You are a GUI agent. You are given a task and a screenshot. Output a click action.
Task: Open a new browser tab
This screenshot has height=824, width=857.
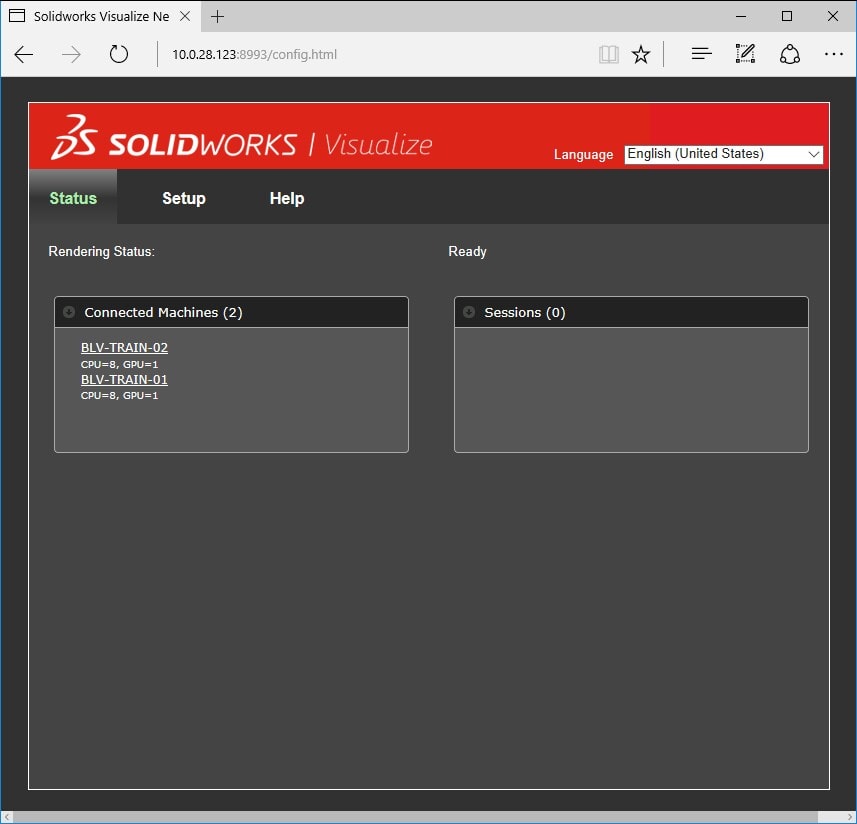(x=218, y=16)
